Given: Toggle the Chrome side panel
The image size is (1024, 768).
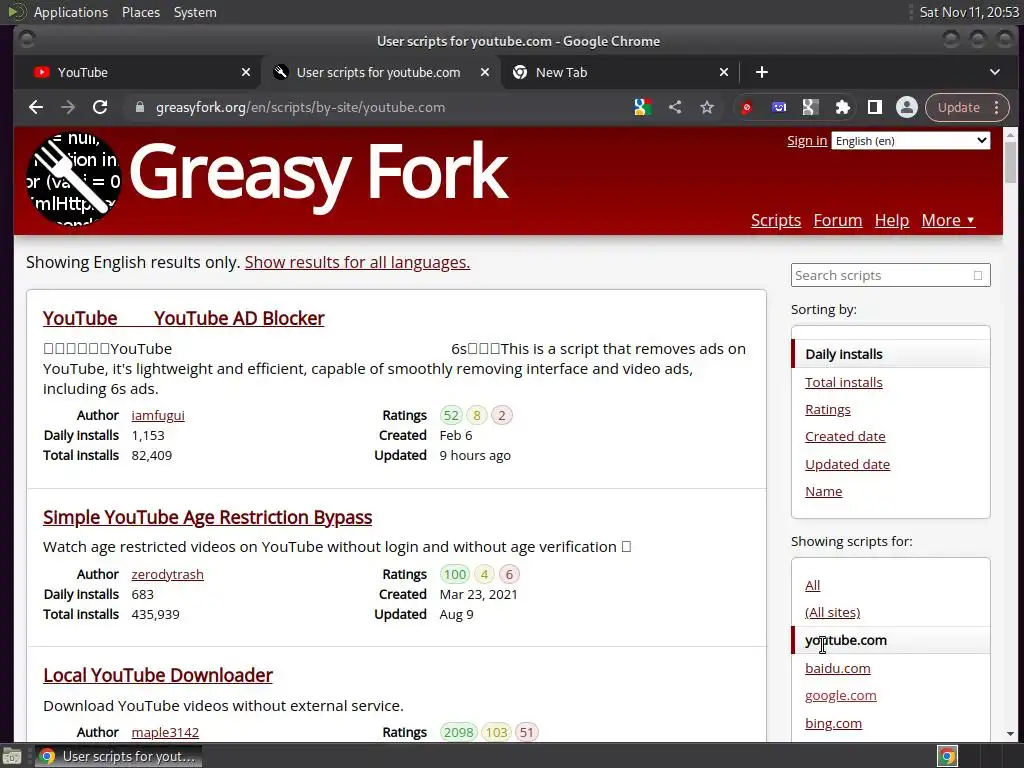Looking at the screenshot, I should [x=874, y=107].
